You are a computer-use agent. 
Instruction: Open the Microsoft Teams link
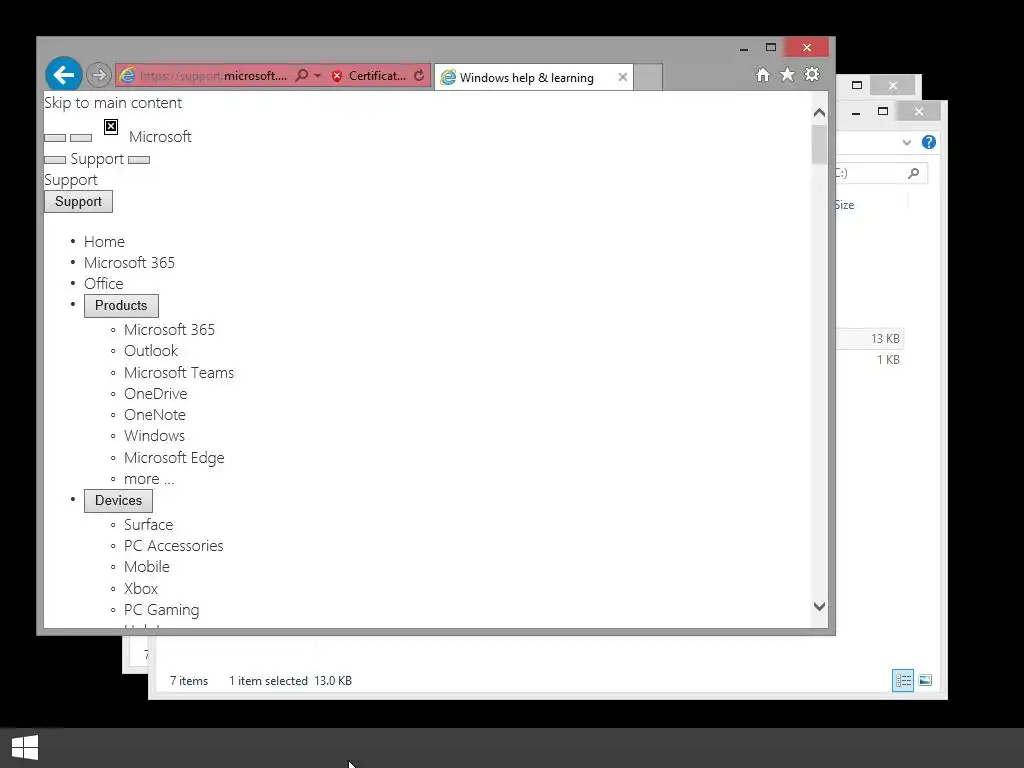(x=179, y=373)
